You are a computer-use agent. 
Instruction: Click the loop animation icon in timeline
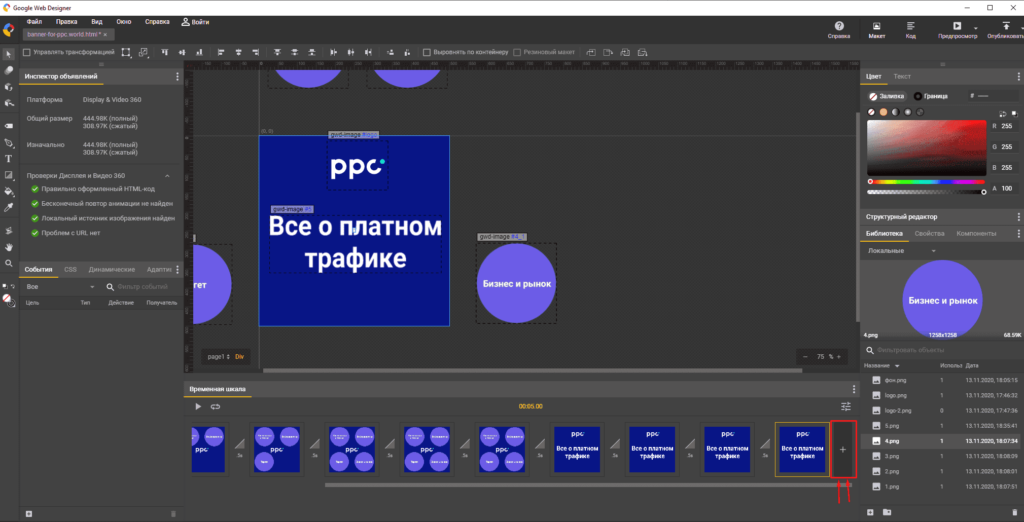click(x=215, y=406)
